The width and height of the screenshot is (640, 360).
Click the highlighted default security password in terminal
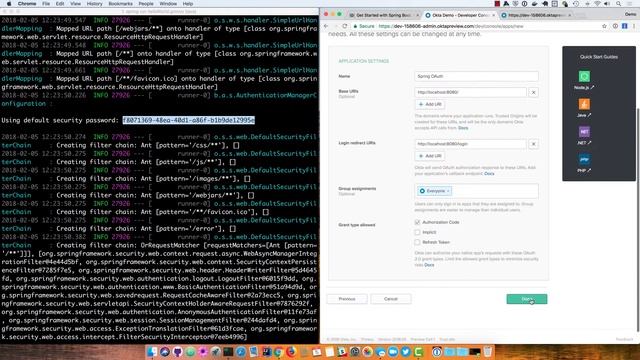(x=189, y=120)
